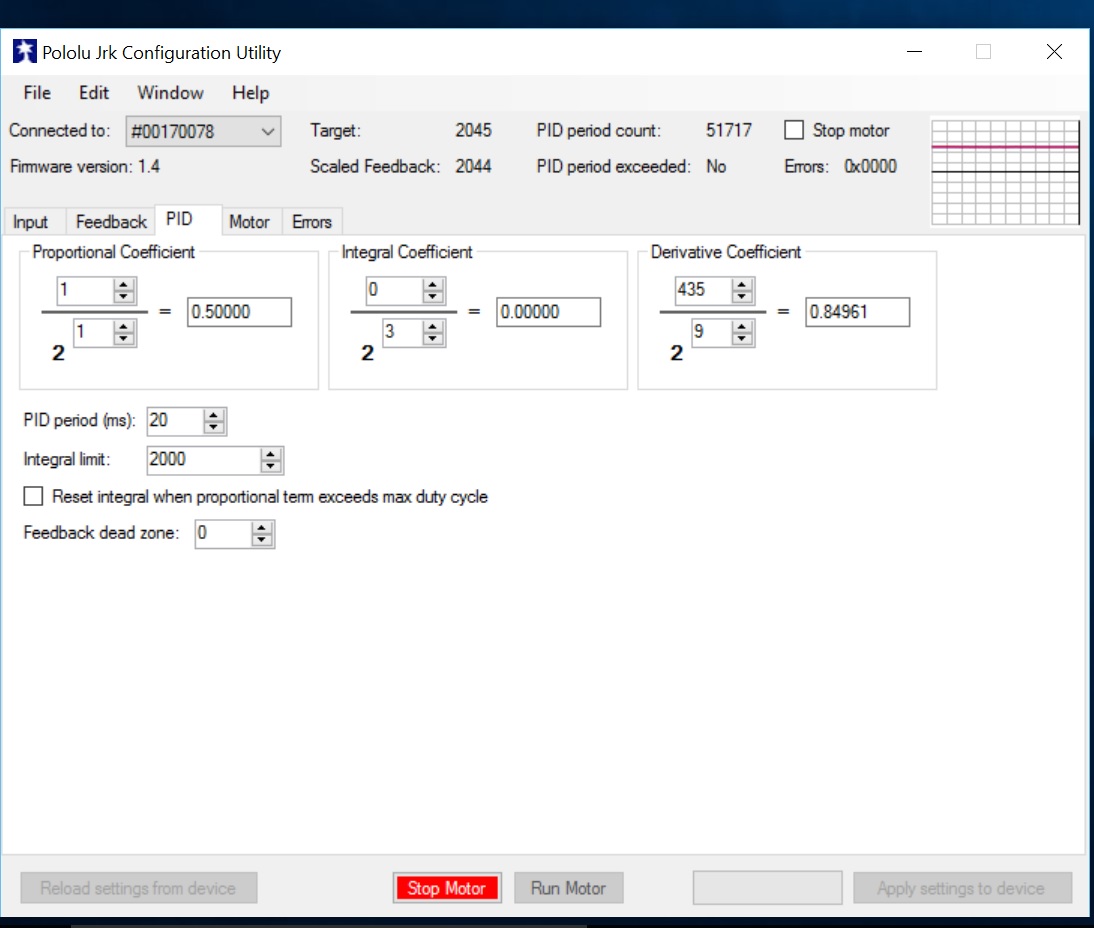The image size is (1094, 928).
Task: Lower the Derivative Coefficient exponent down arrow
Action: (742, 338)
